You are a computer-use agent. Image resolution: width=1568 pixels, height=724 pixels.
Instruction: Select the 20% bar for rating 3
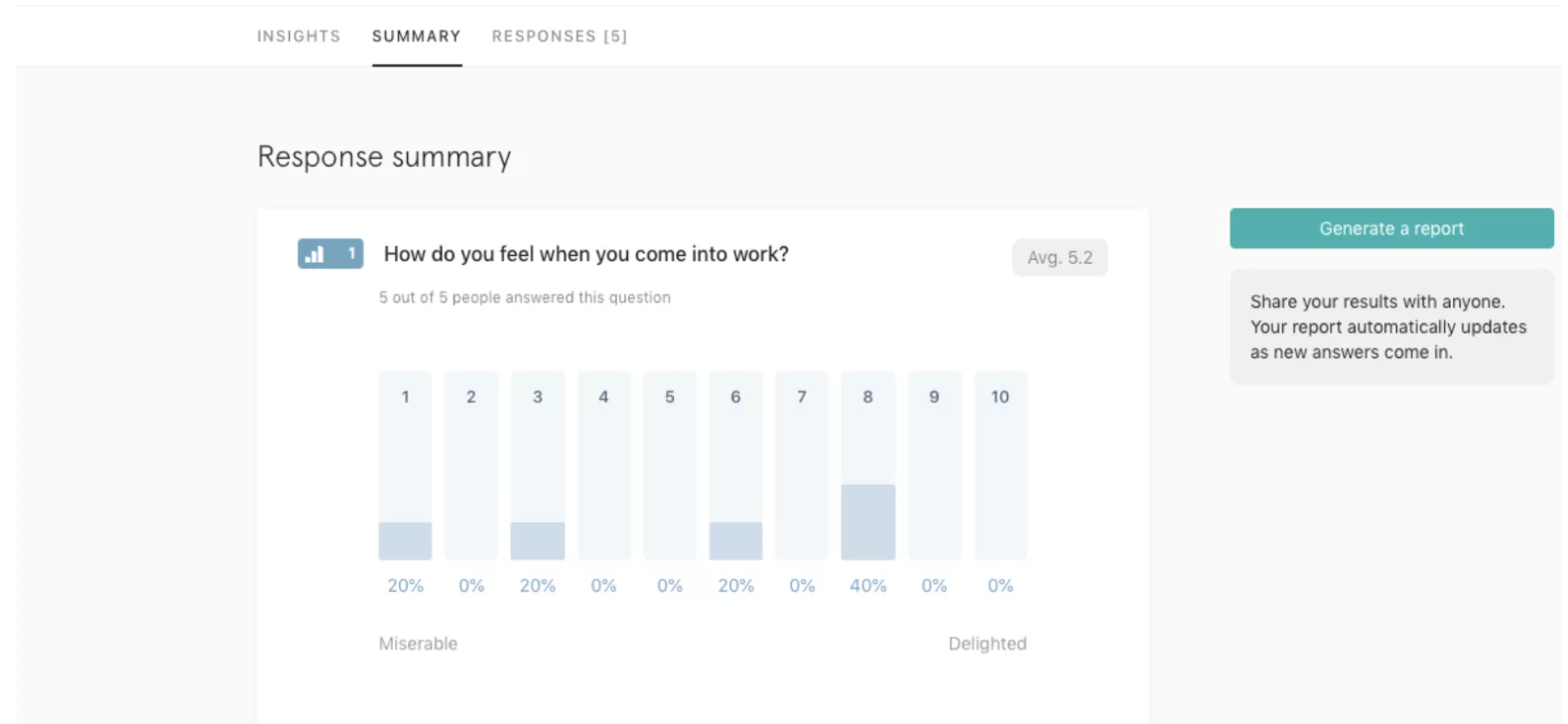(x=538, y=541)
